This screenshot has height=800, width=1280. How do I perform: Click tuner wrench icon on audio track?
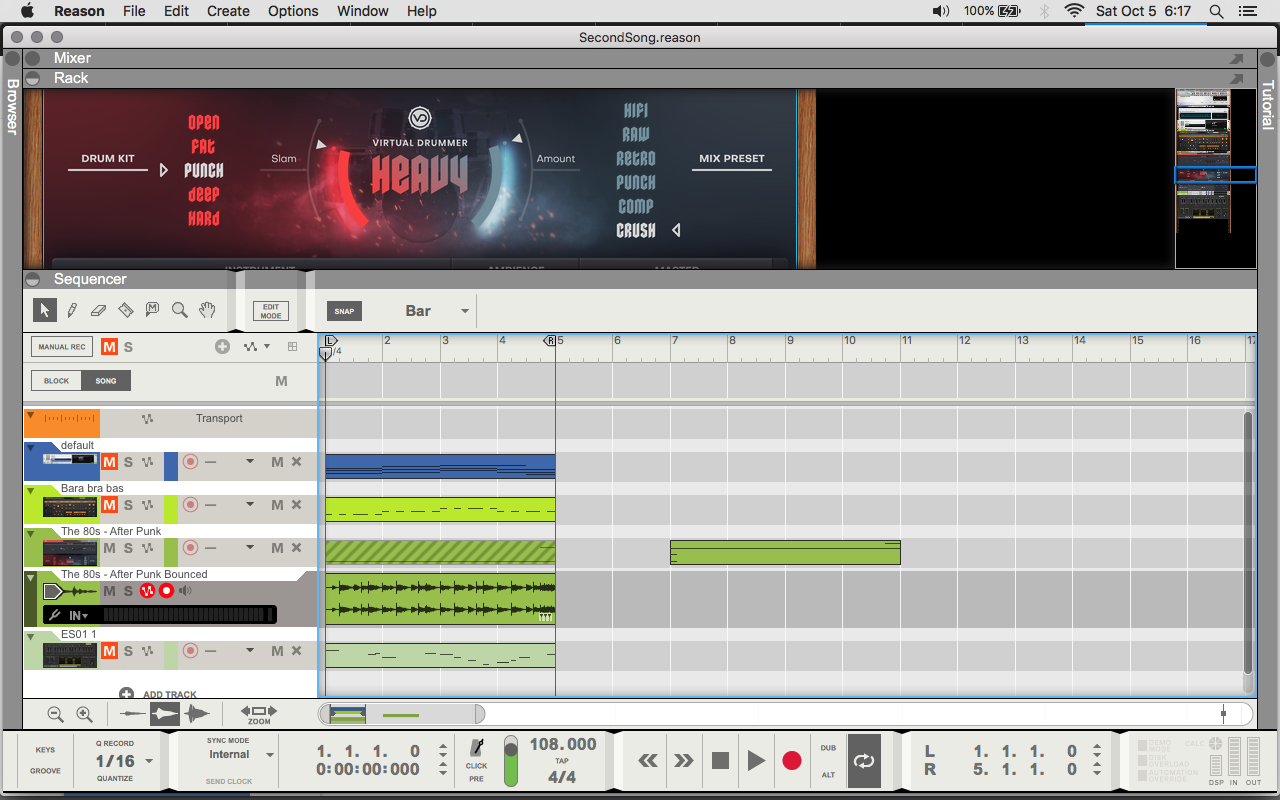[x=56, y=615]
